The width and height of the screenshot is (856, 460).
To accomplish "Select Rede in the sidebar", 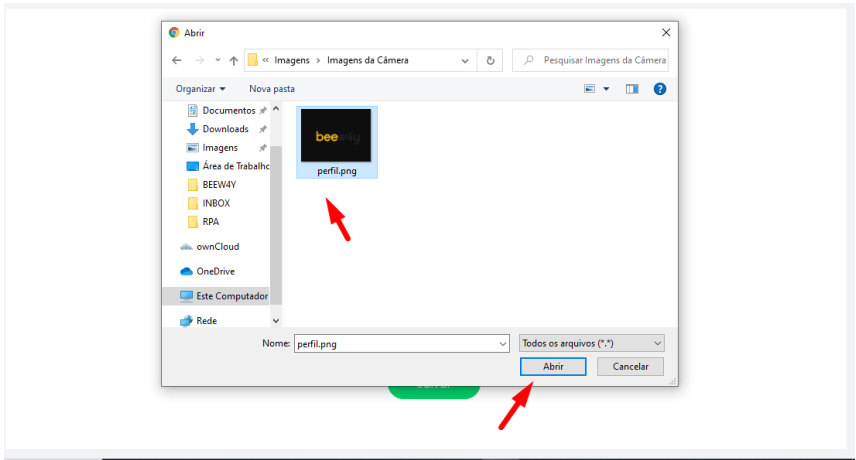I will pos(199,321).
